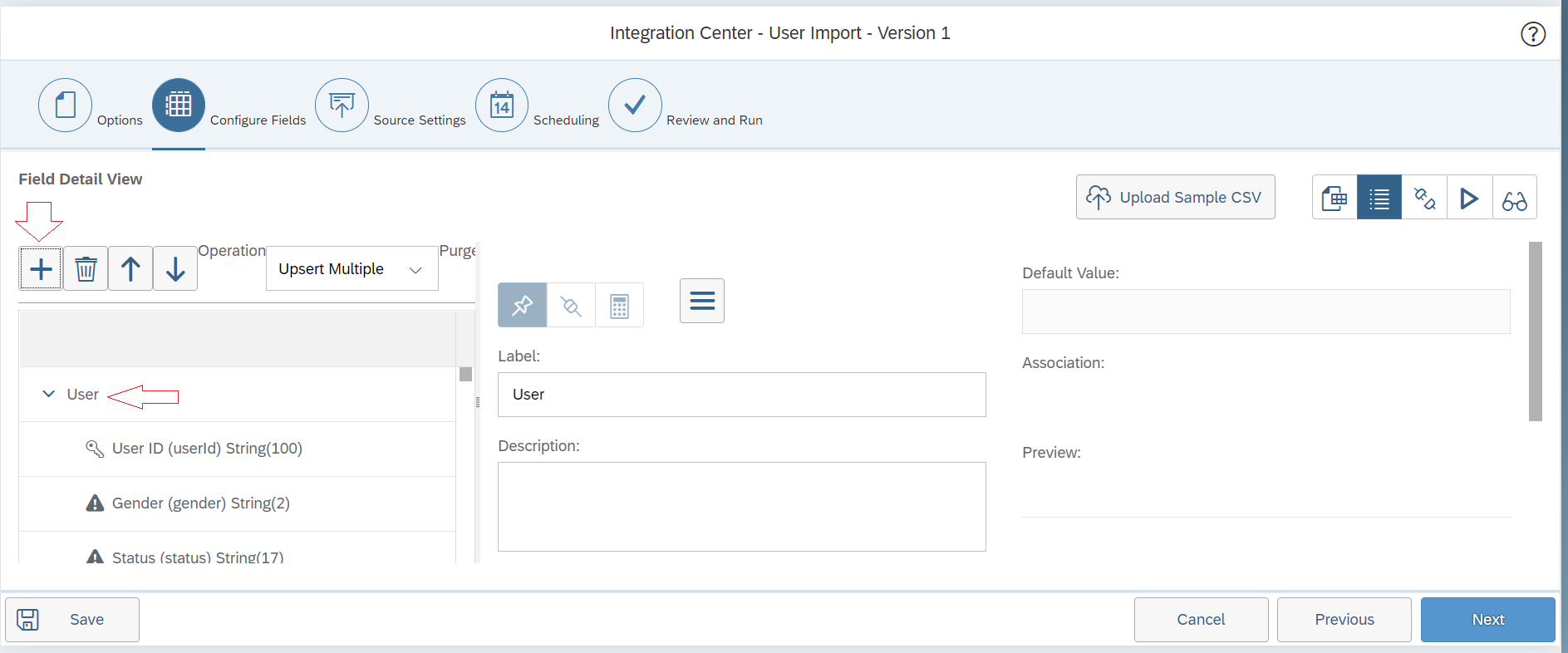Select the User entity row text

82,394
